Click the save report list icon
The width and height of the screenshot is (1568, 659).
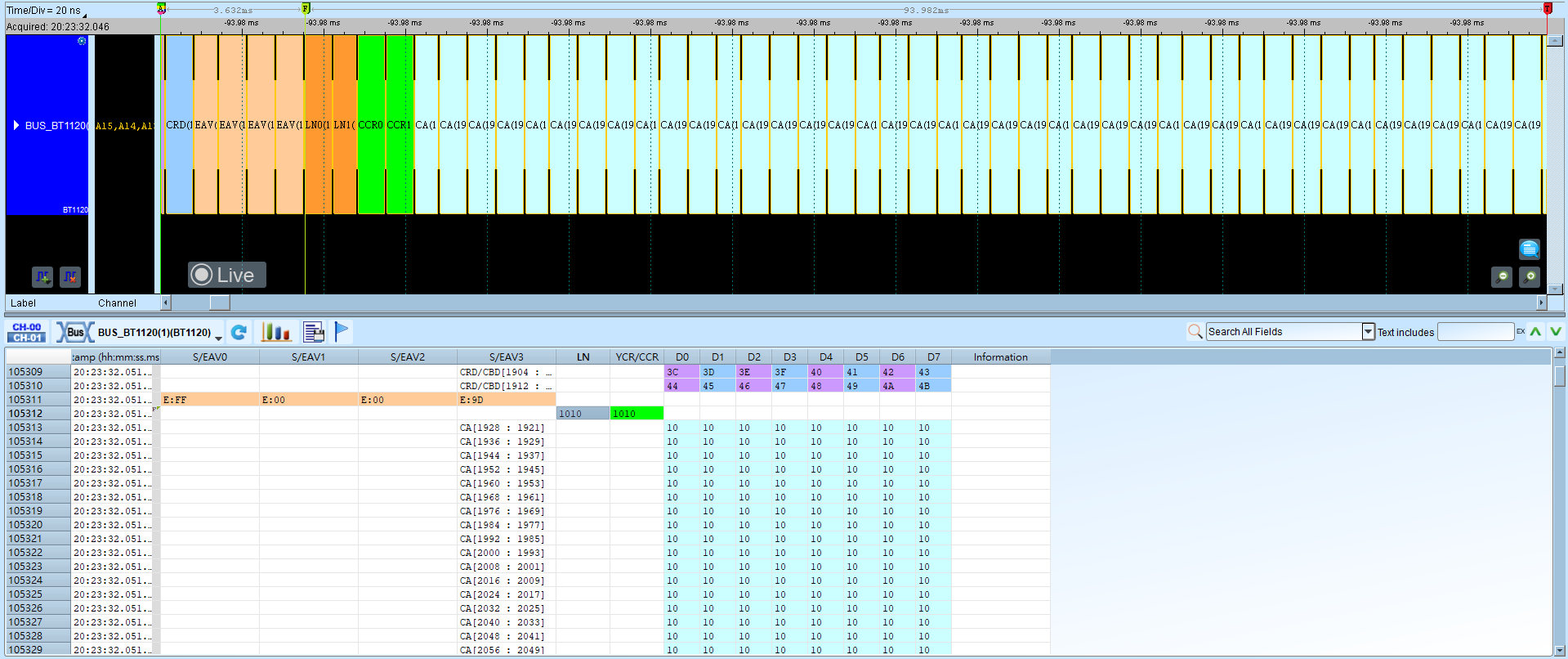point(314,332)
